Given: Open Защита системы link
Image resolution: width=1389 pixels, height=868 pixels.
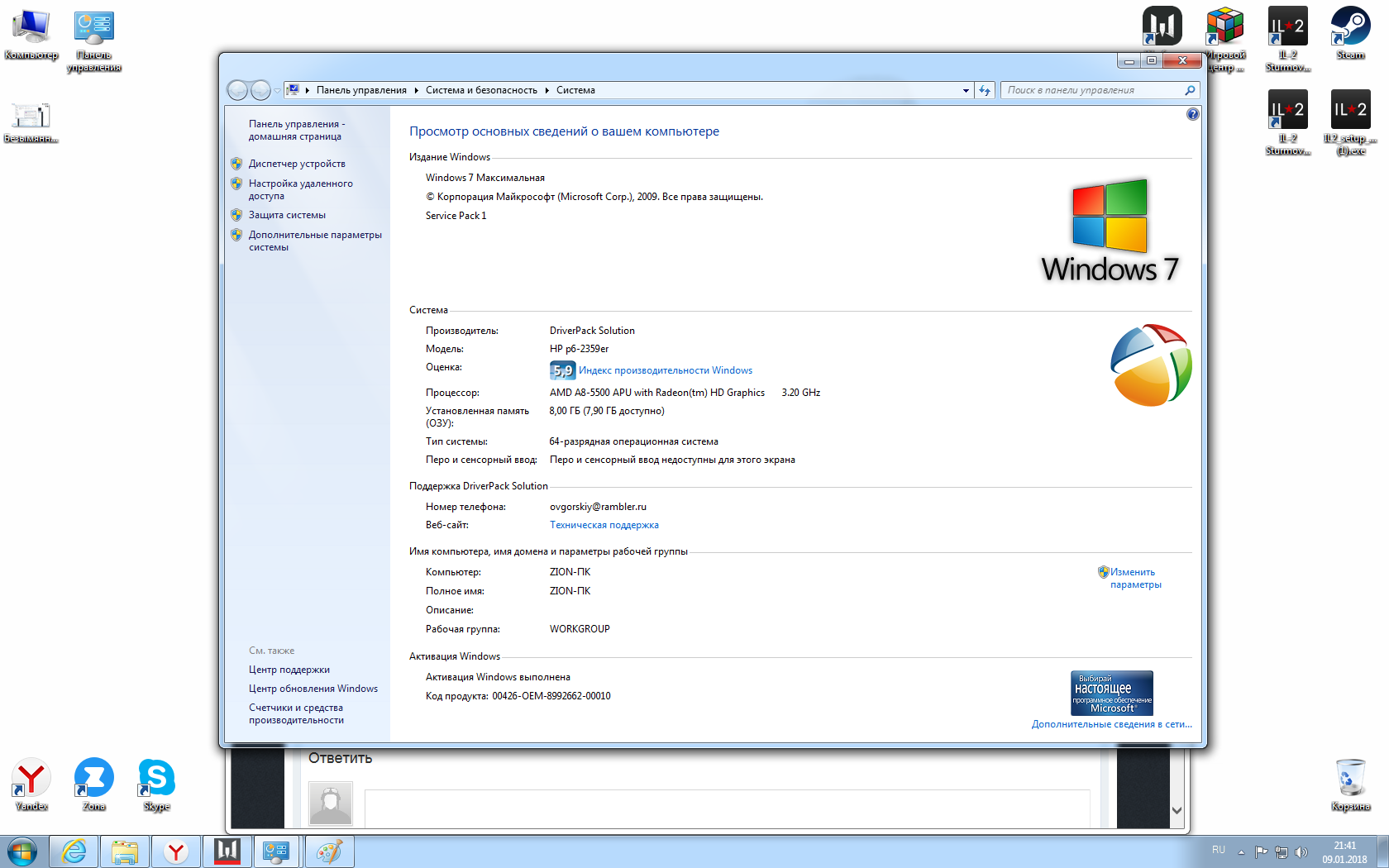Looking at the screenshot, I should 287,215.
